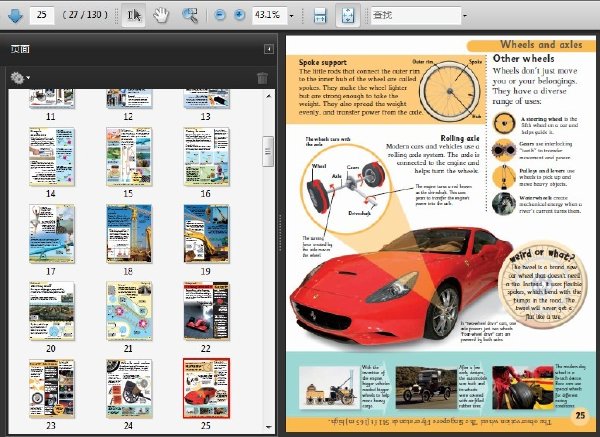Select page 23 thumbnail
Screen dimensions: 600x437
pyautogui.click(x=52, y=388)
